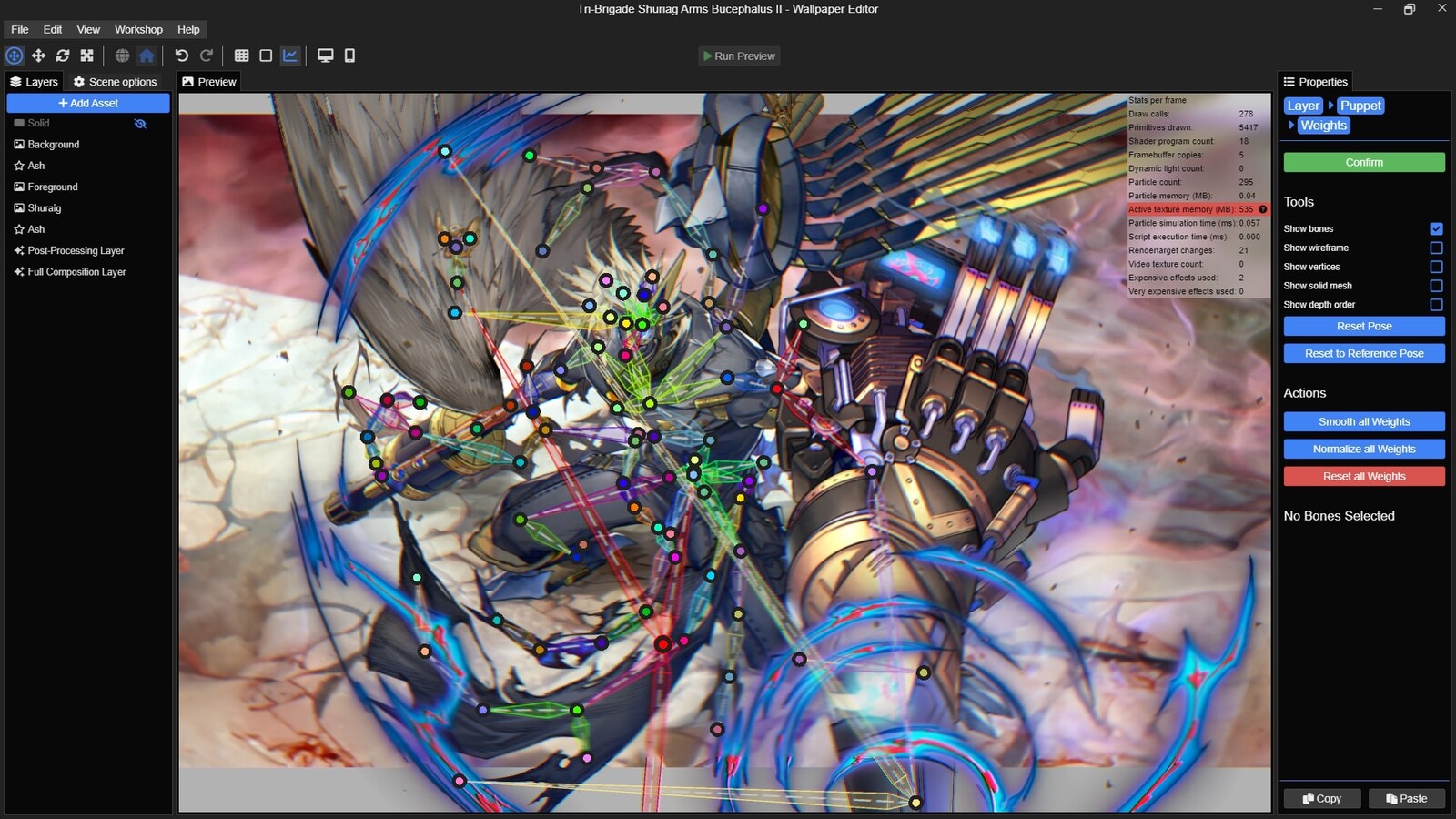The width and height of the screenshot is (1456, 819).
Task: Select the Foreground layer
Action: (x=88, y=187)
